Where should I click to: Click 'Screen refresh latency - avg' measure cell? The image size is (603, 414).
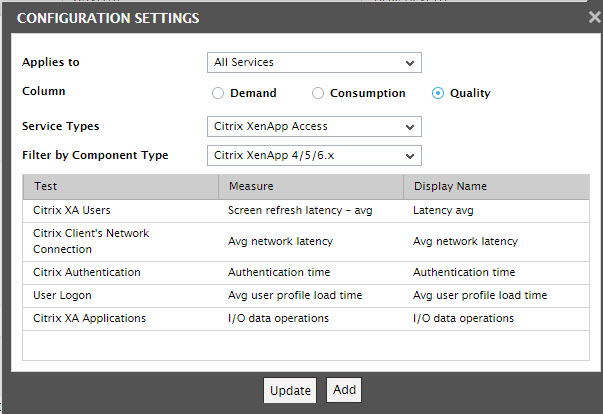click(x=311, y=211)
